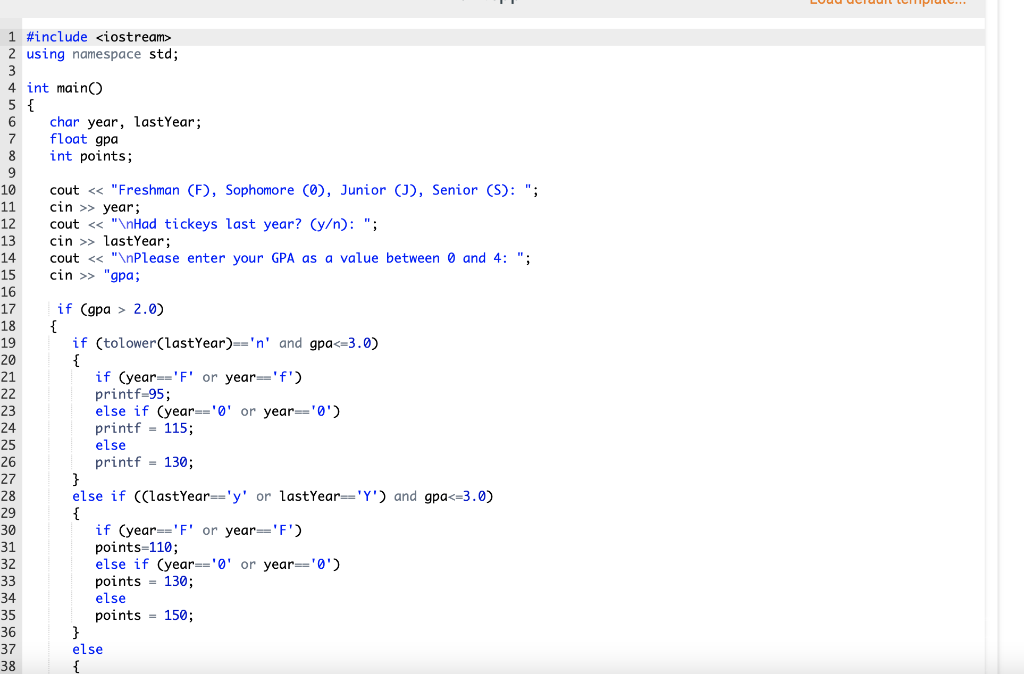Click the 'printf=95;' statement
The image size is (1024, 674).
(x=133, y=394)
